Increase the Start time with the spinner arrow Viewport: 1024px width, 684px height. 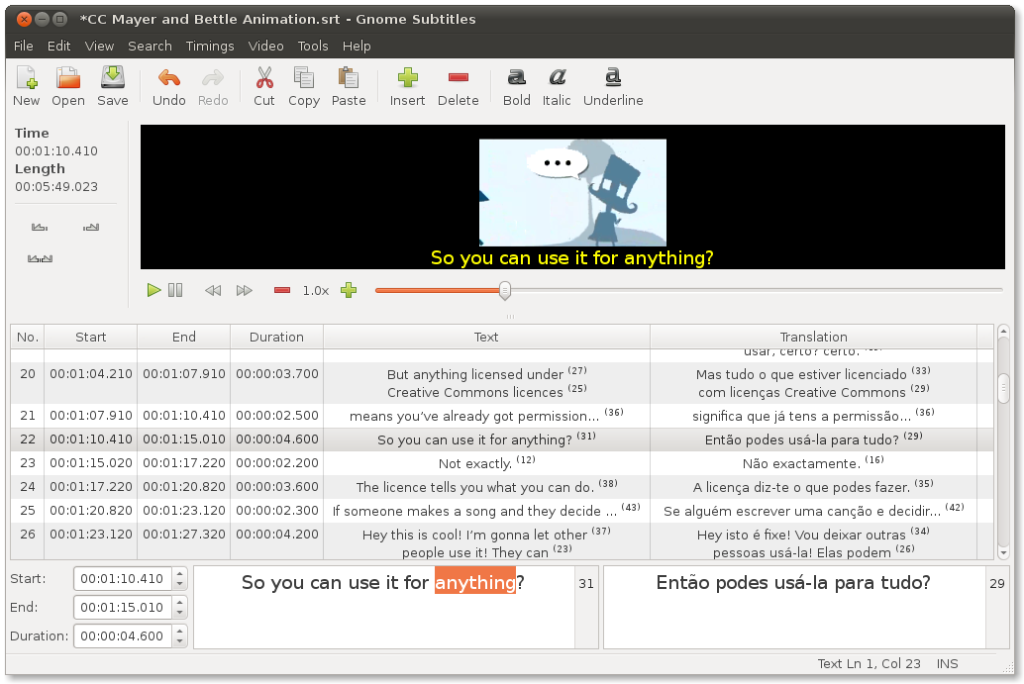click(x=180, y=573)
